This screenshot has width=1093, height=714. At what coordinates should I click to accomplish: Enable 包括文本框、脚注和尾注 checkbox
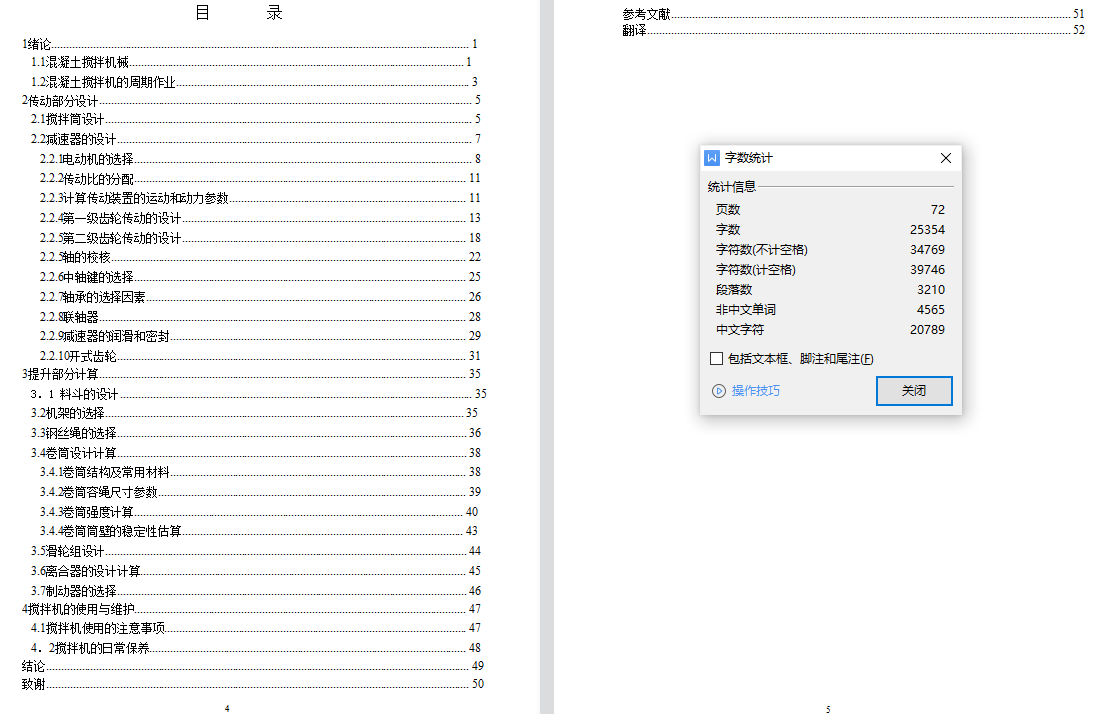[716, 359]
